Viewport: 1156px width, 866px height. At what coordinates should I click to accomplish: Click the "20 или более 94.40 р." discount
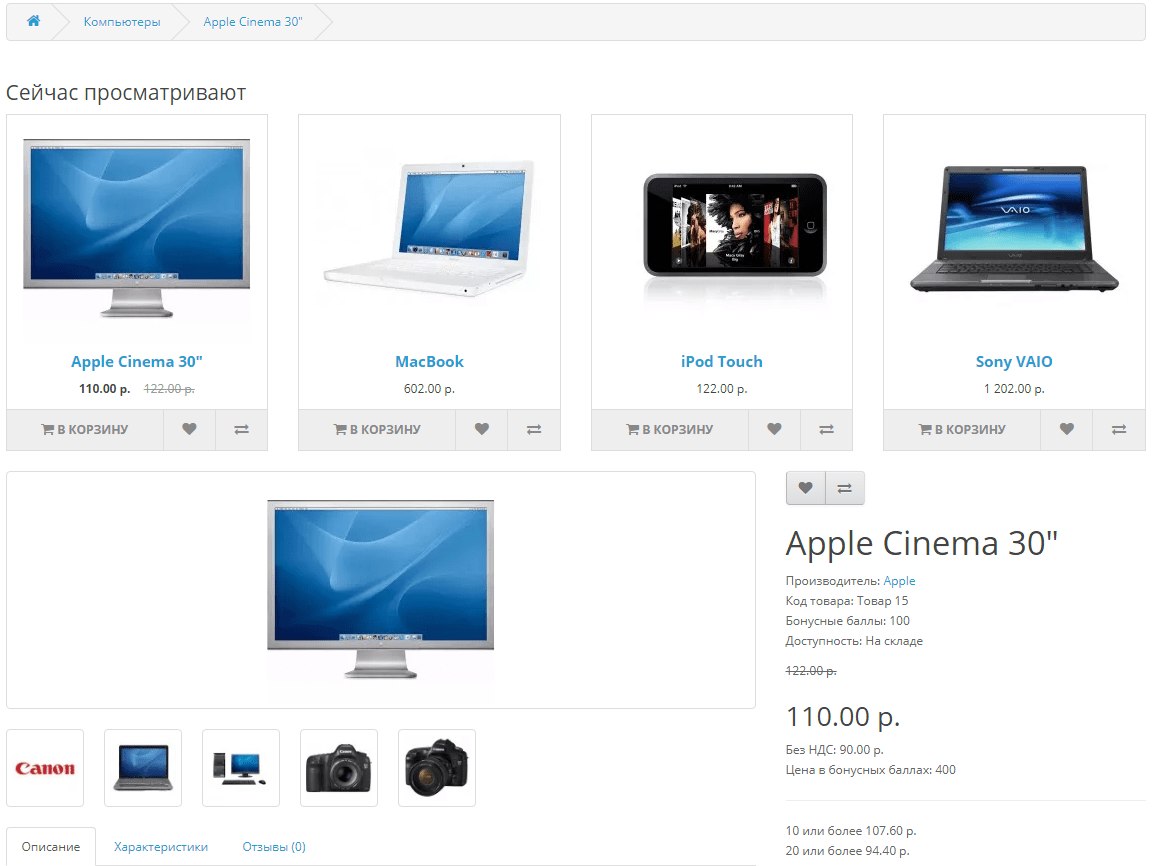pos(848,851)
